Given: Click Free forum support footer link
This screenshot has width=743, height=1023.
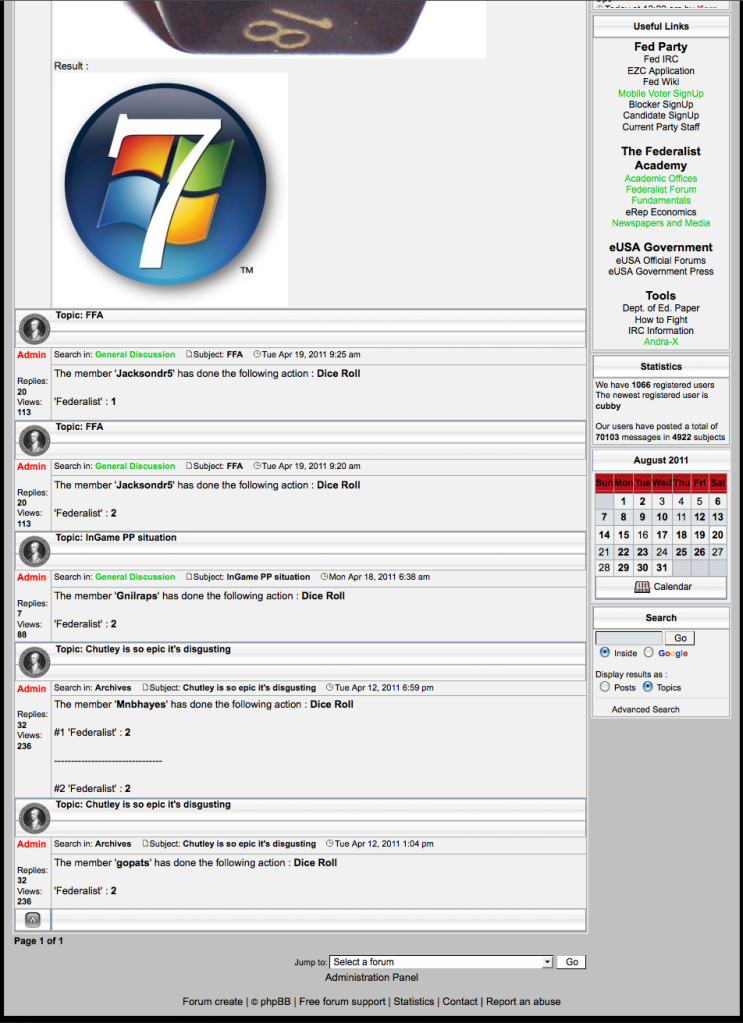Looking at the screenshot, I should [342, 1001].
